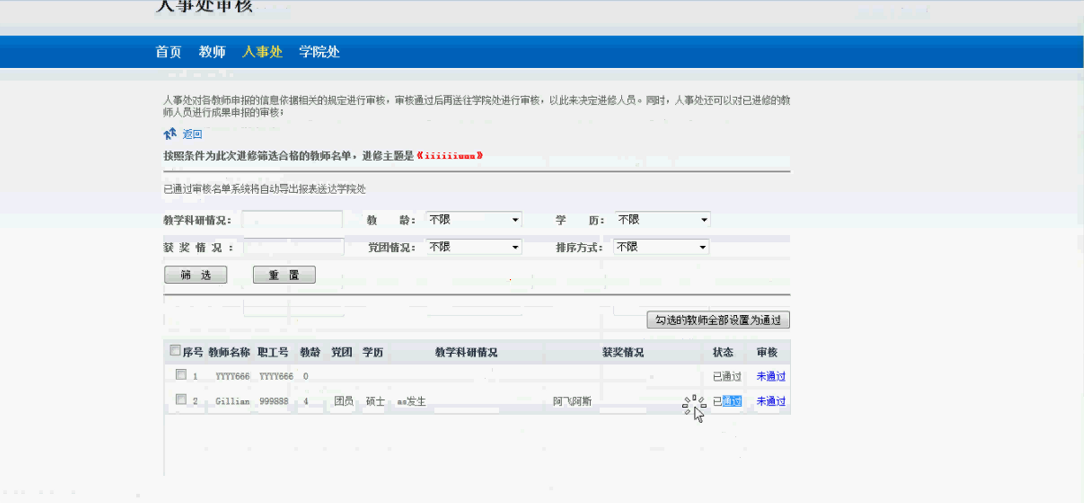Click the 获奖情况 column header
This screenshot has width=1084, height=503.
(x=623, y=352)
